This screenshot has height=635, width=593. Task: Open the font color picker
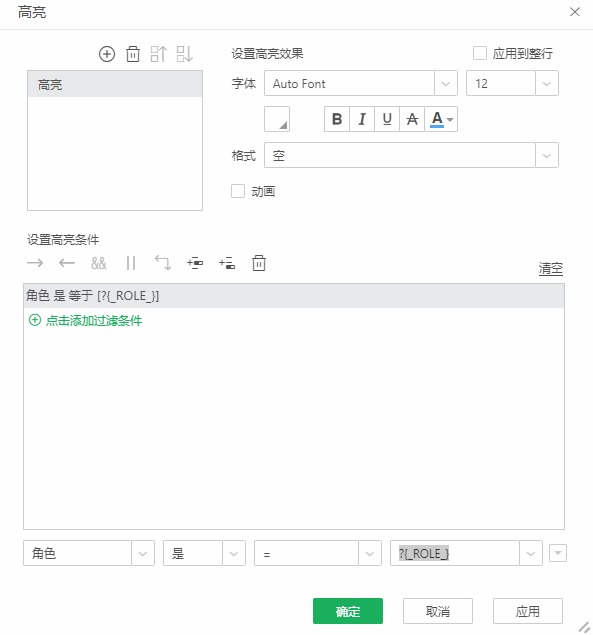[x=442, y=119]
